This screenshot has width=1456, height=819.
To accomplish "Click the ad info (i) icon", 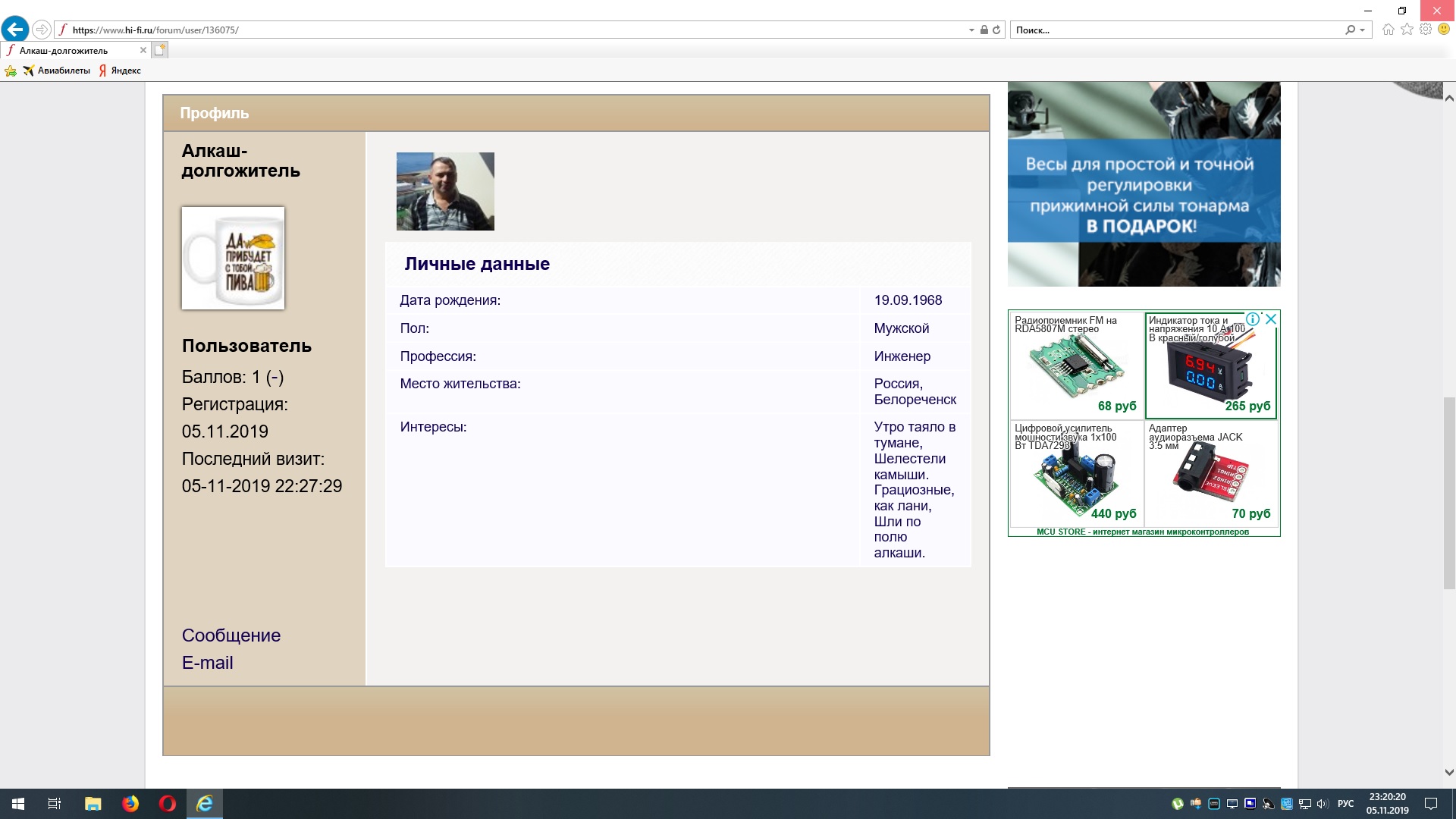I will (x=1253, y=319).
